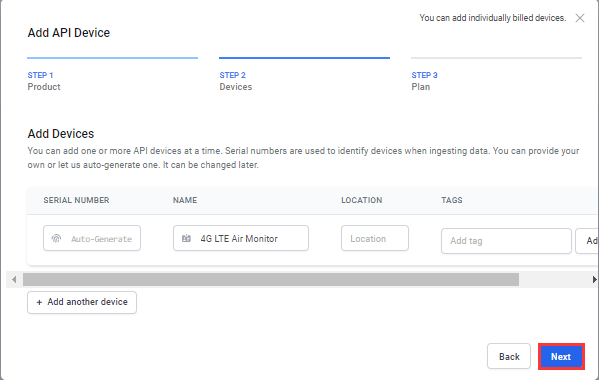
Task: Click the SERIAL NUMBER column header
Action: click(76, 200)
